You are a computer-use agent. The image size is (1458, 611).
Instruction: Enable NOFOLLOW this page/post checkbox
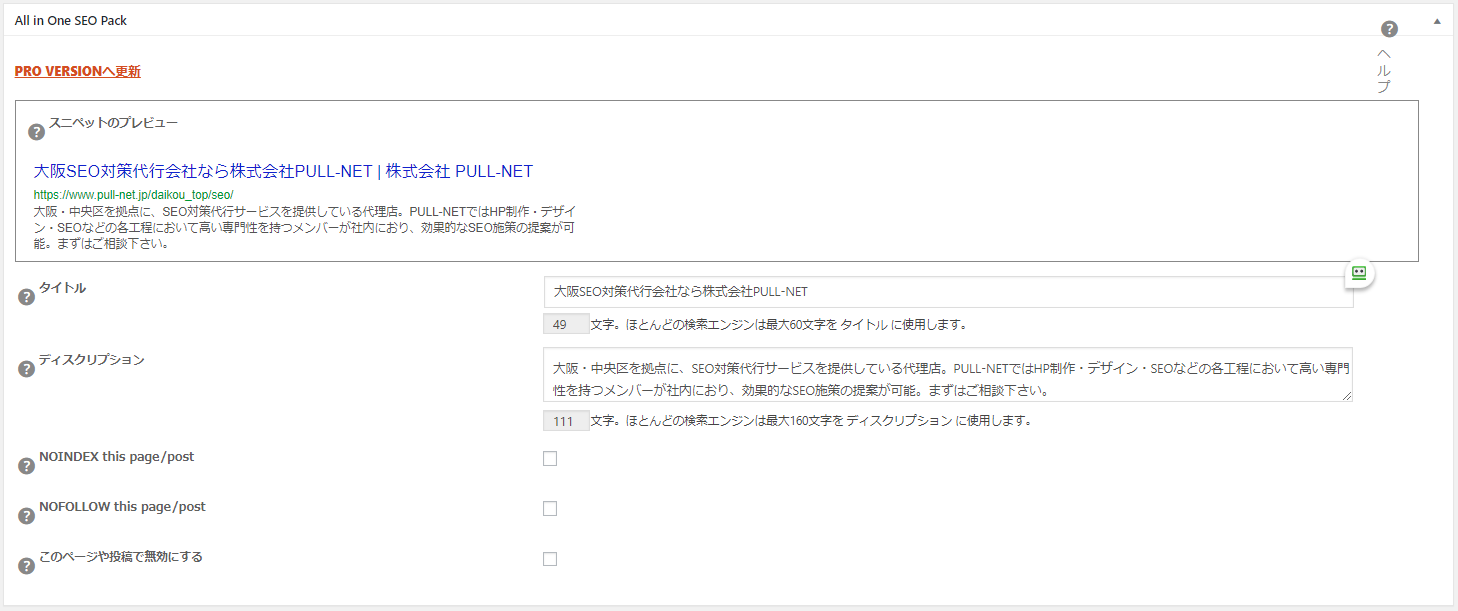tap(550, 509)
